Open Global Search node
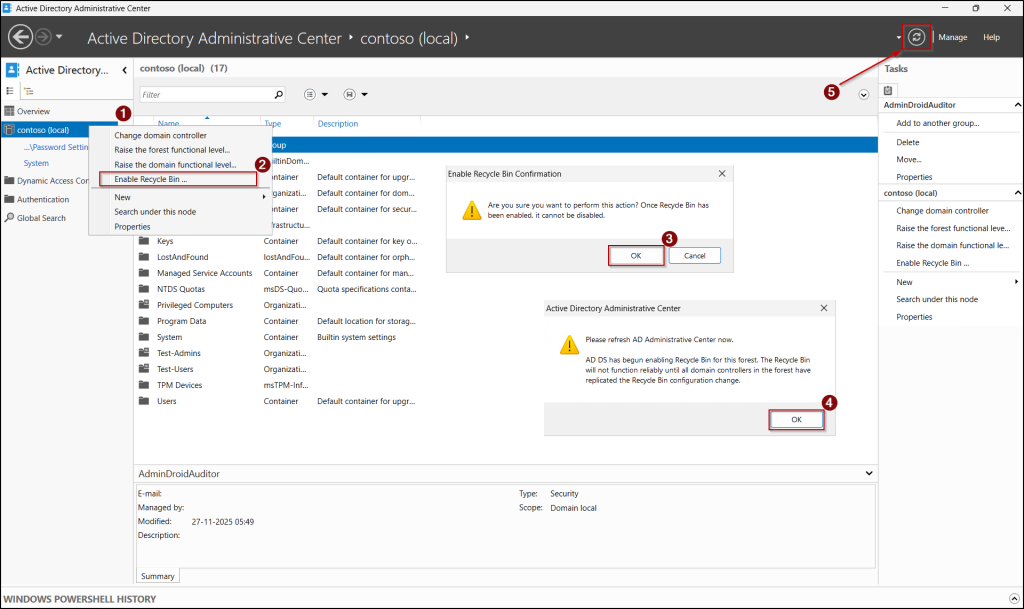Viewport: 1024px width, 609px height. pos(40,217)
